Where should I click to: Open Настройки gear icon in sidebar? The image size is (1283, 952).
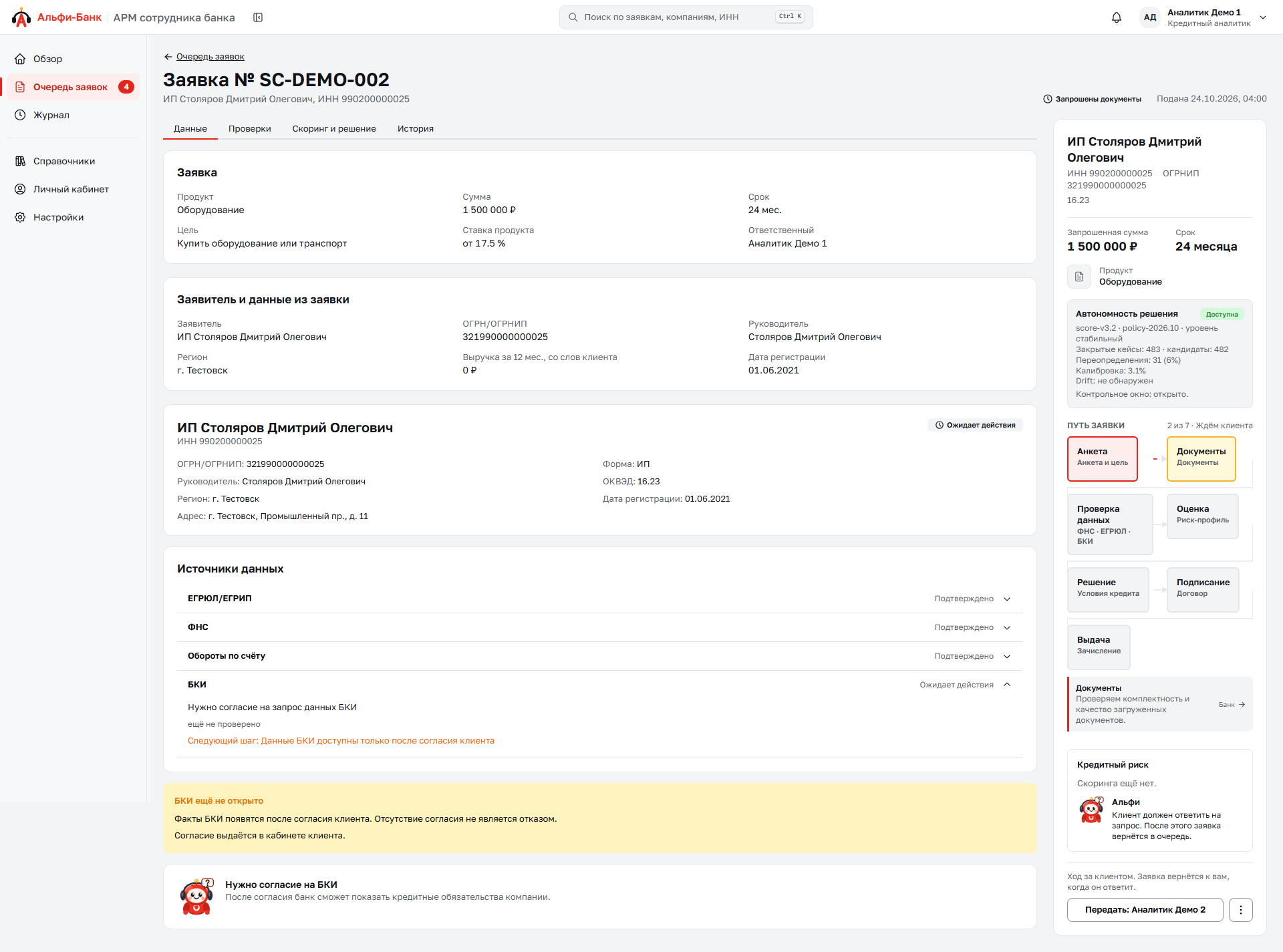click(21, 217)
